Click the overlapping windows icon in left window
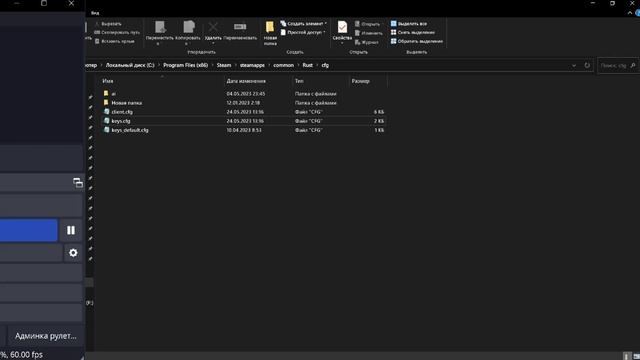This screenshot has width=640, height=360. point(78,182)
